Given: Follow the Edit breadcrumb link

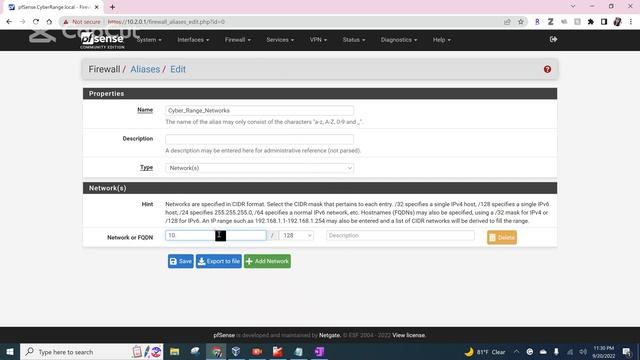Looking at the screenshot, I should pyautogui.click(x=178, y=69).
